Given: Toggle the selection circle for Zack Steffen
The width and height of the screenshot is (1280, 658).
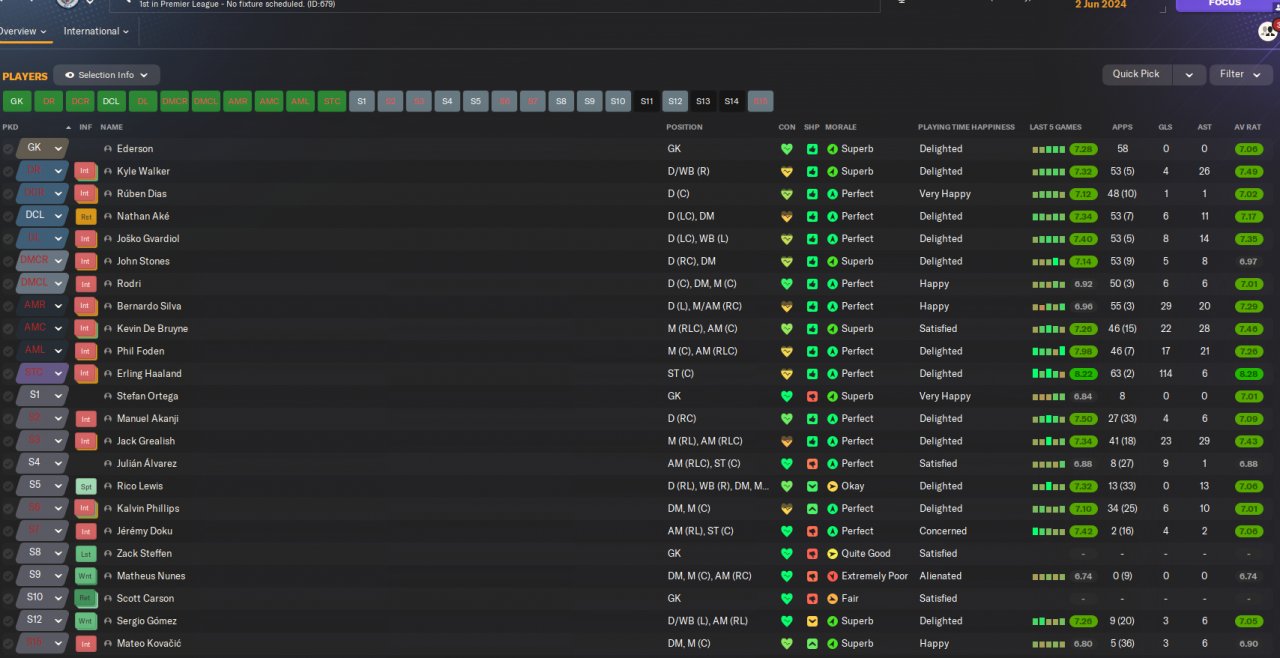Looking at the screenshot, I should point(8,554).
